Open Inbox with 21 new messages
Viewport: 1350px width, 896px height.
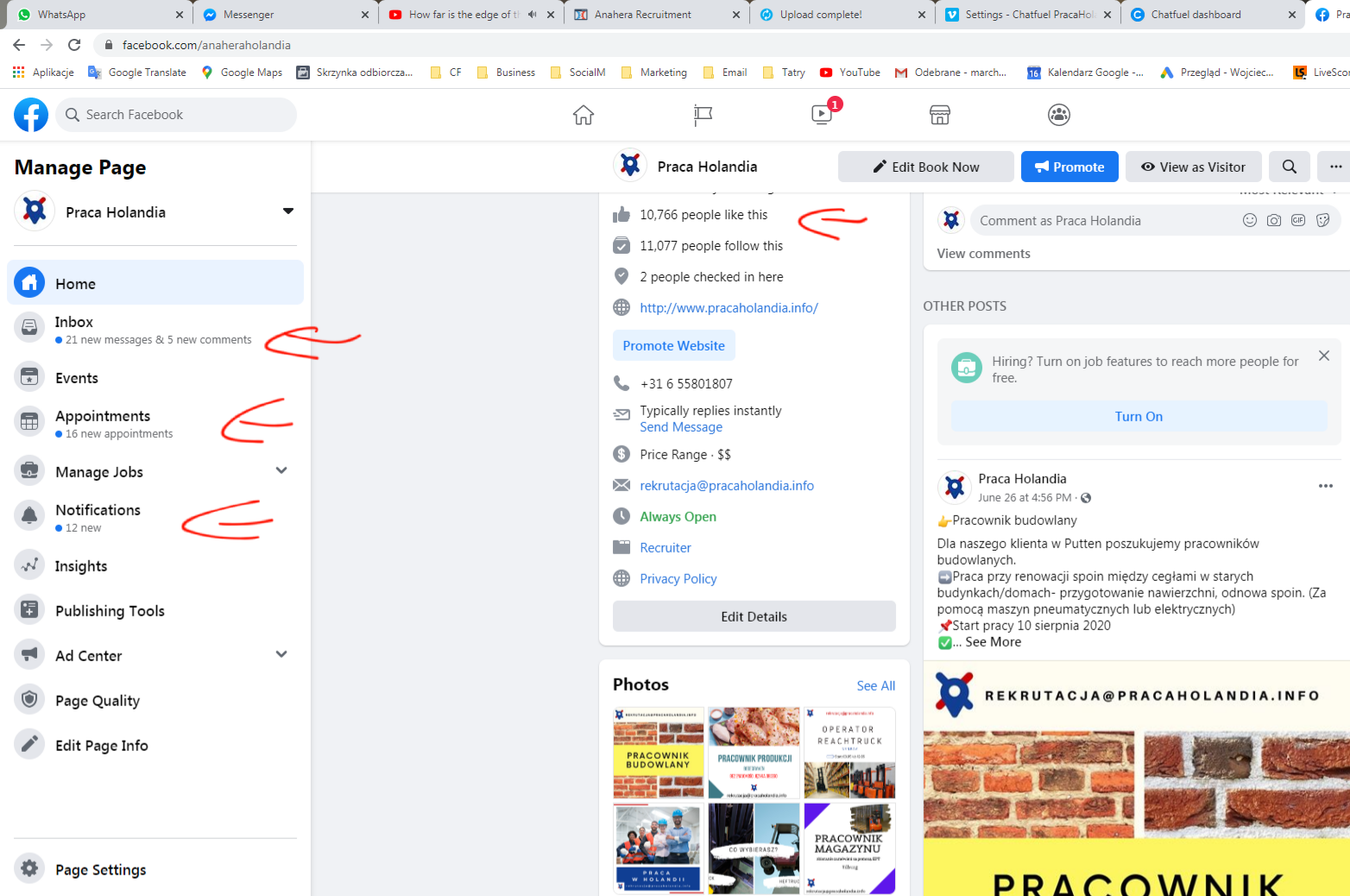coord(155,329)
